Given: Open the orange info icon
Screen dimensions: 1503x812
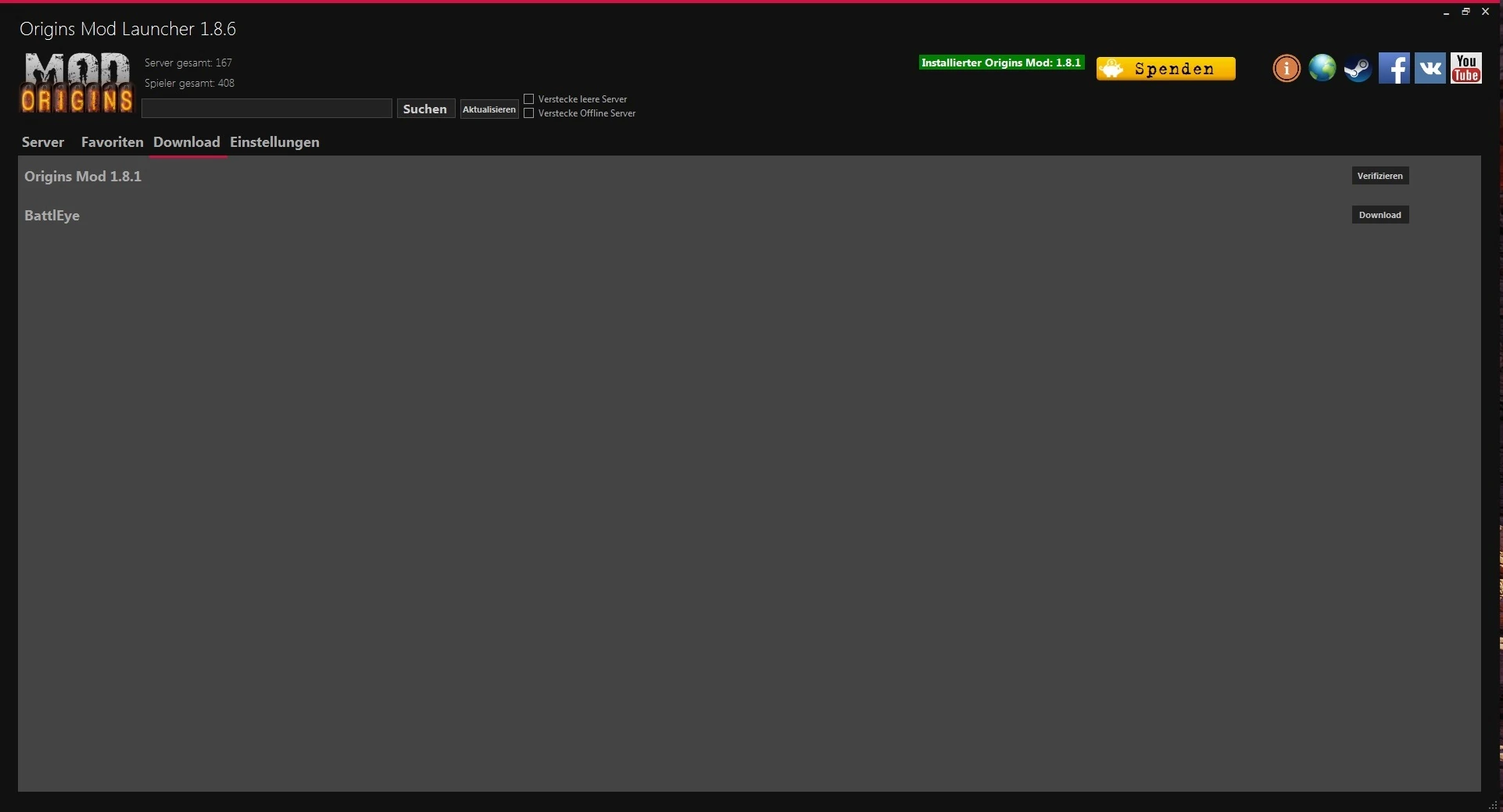Looking at the screenshot, I should pos(1286,68).
